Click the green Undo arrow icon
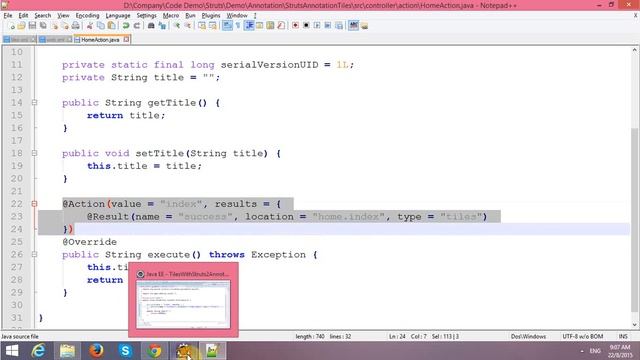The image size is (640, 360). (126, 26)
